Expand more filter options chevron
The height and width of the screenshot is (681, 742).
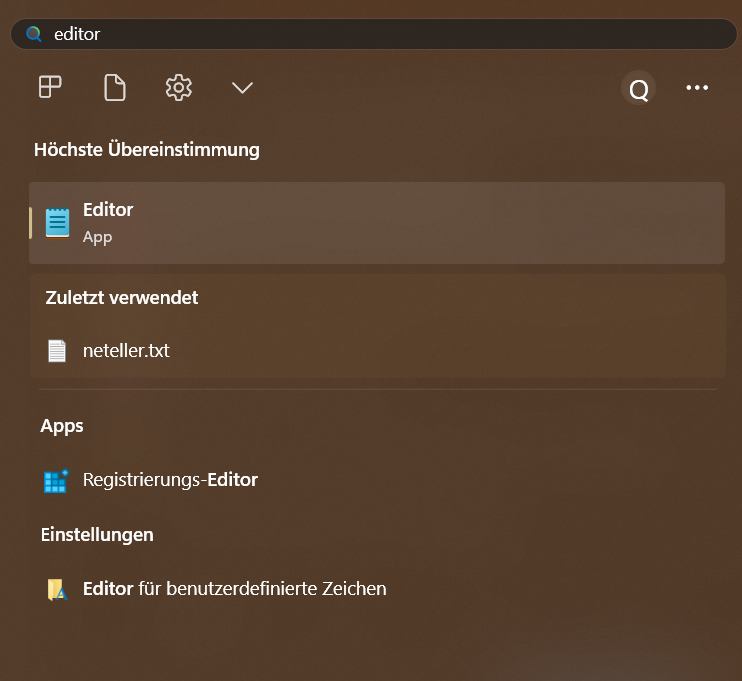[242, 88]
